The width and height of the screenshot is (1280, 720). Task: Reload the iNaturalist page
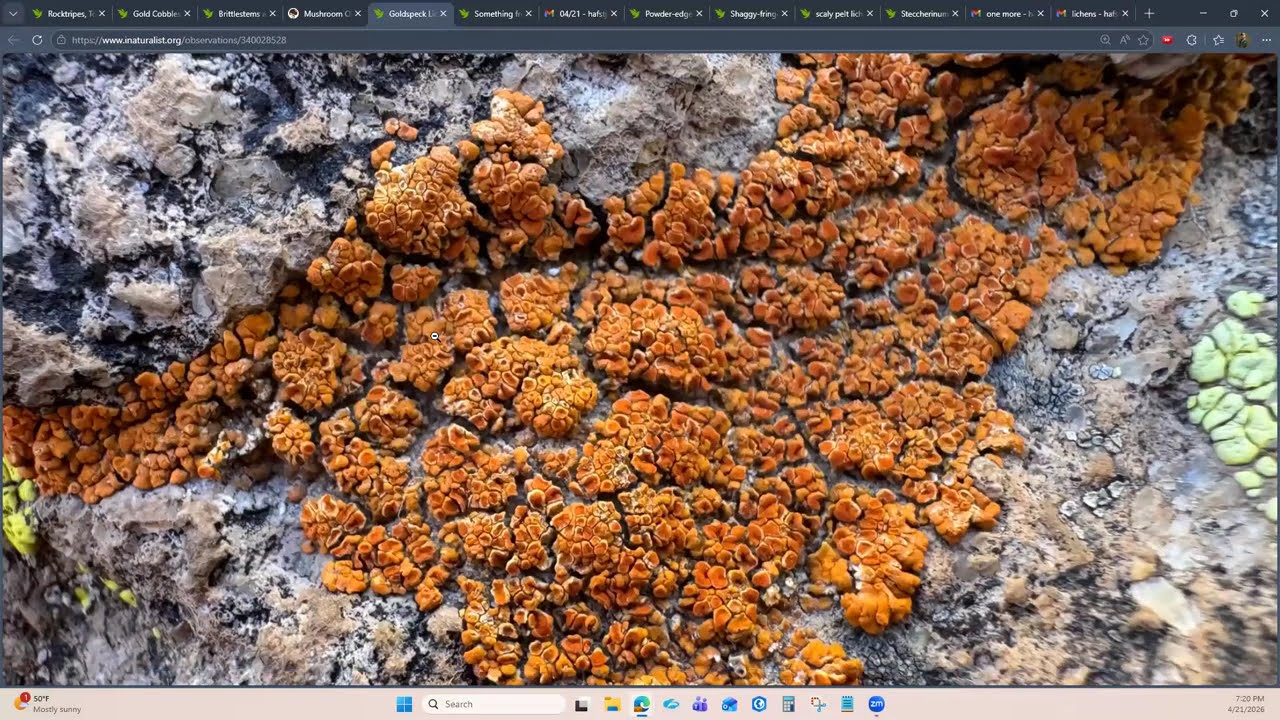pyautogui.click(x=37, y=40)
